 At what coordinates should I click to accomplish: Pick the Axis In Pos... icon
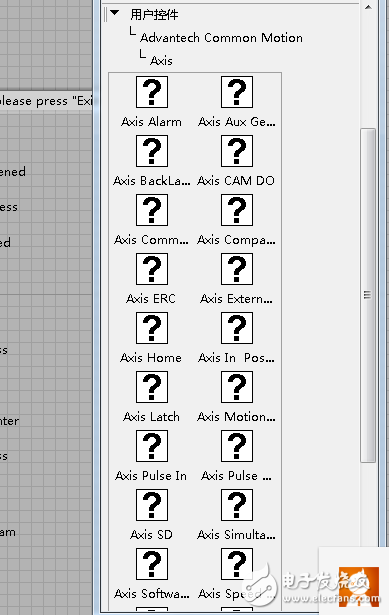point(237,328)
